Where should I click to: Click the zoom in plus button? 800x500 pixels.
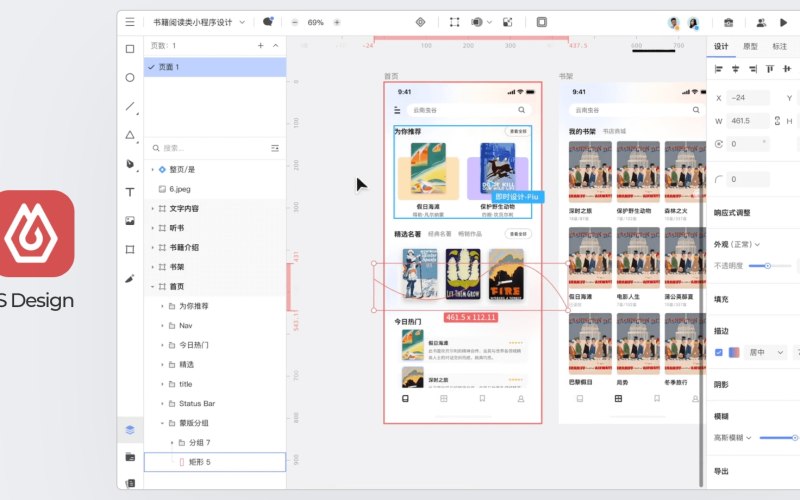click(337, 22)
